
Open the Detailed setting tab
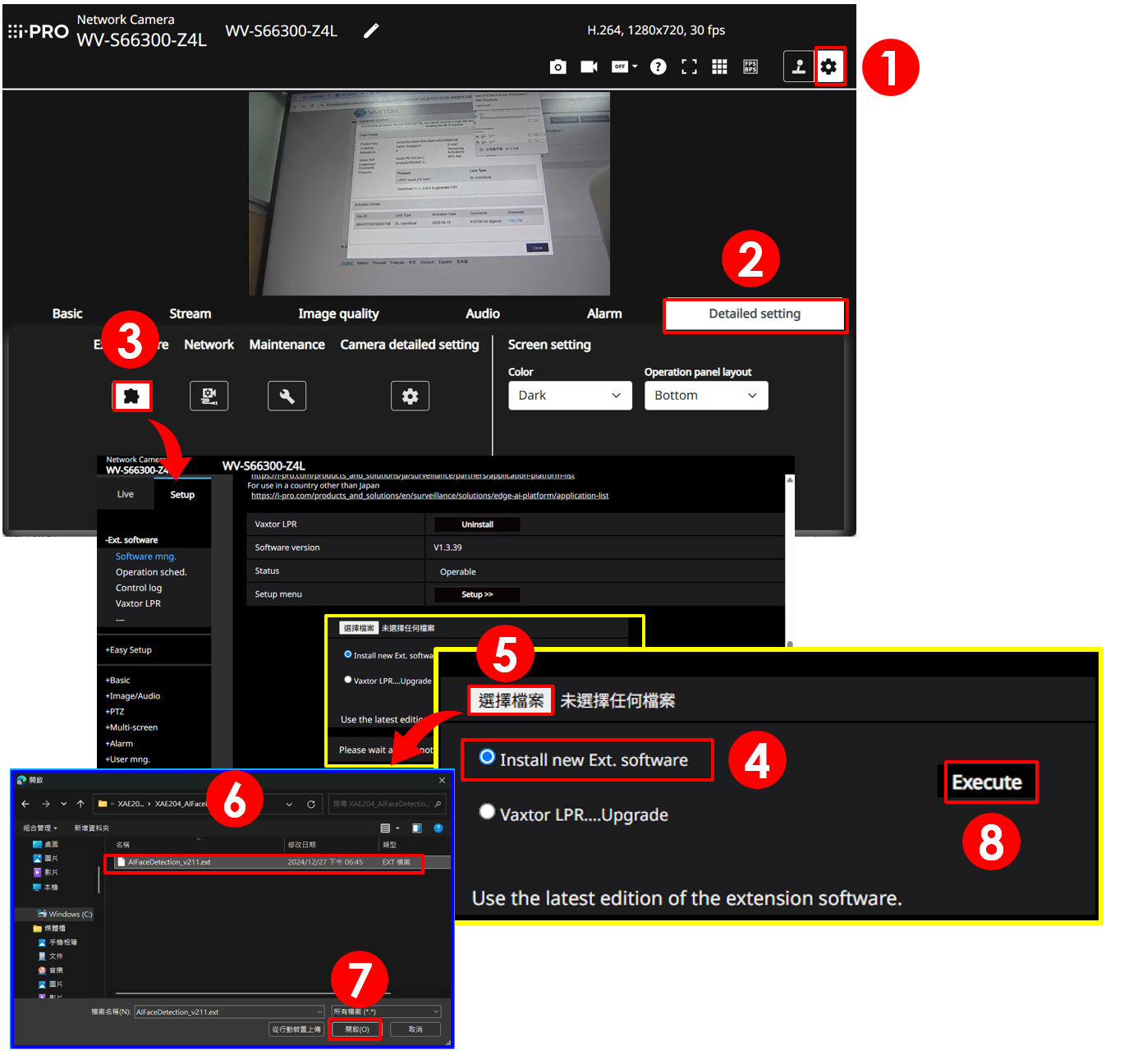(755, 314)
